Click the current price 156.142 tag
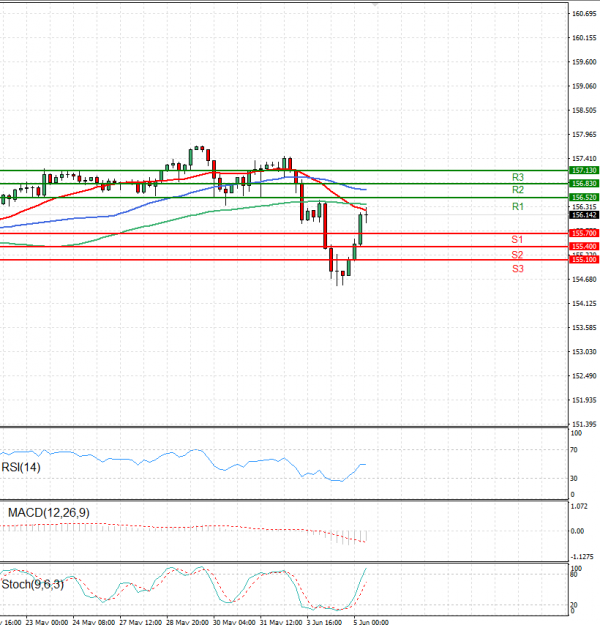The height and width of the screenshot is (625, 600). tap(584, 215)
